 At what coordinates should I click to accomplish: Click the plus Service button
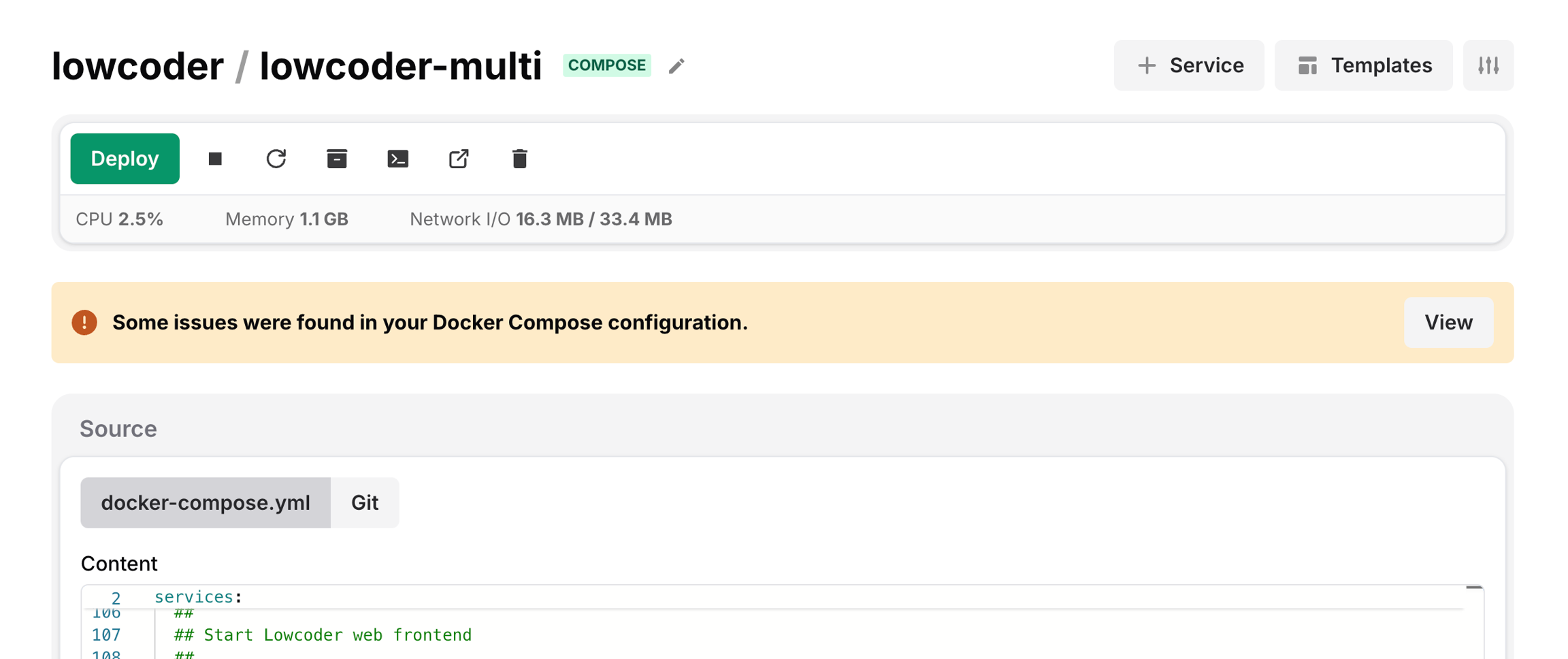point(1188,65)
